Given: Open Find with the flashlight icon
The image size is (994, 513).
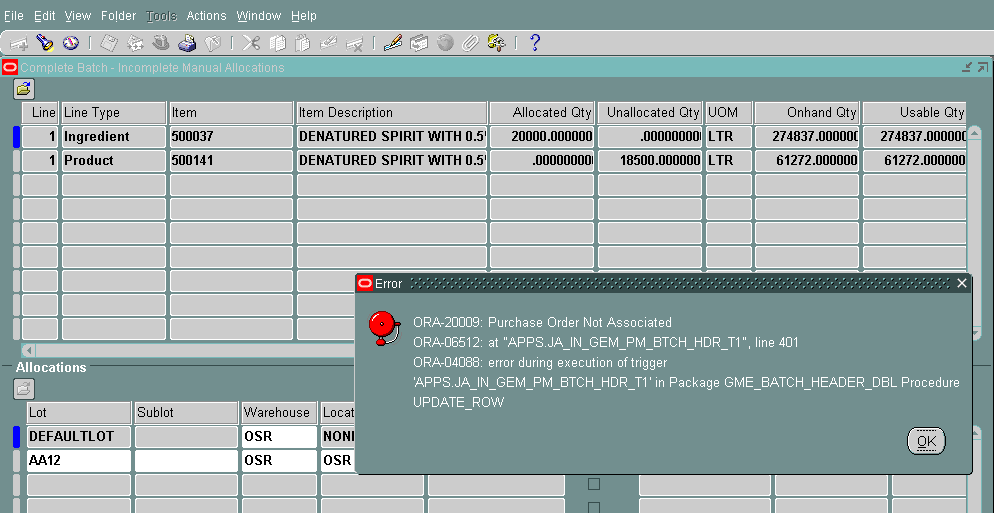Looking at the screenshot, I should pos(44,43).
